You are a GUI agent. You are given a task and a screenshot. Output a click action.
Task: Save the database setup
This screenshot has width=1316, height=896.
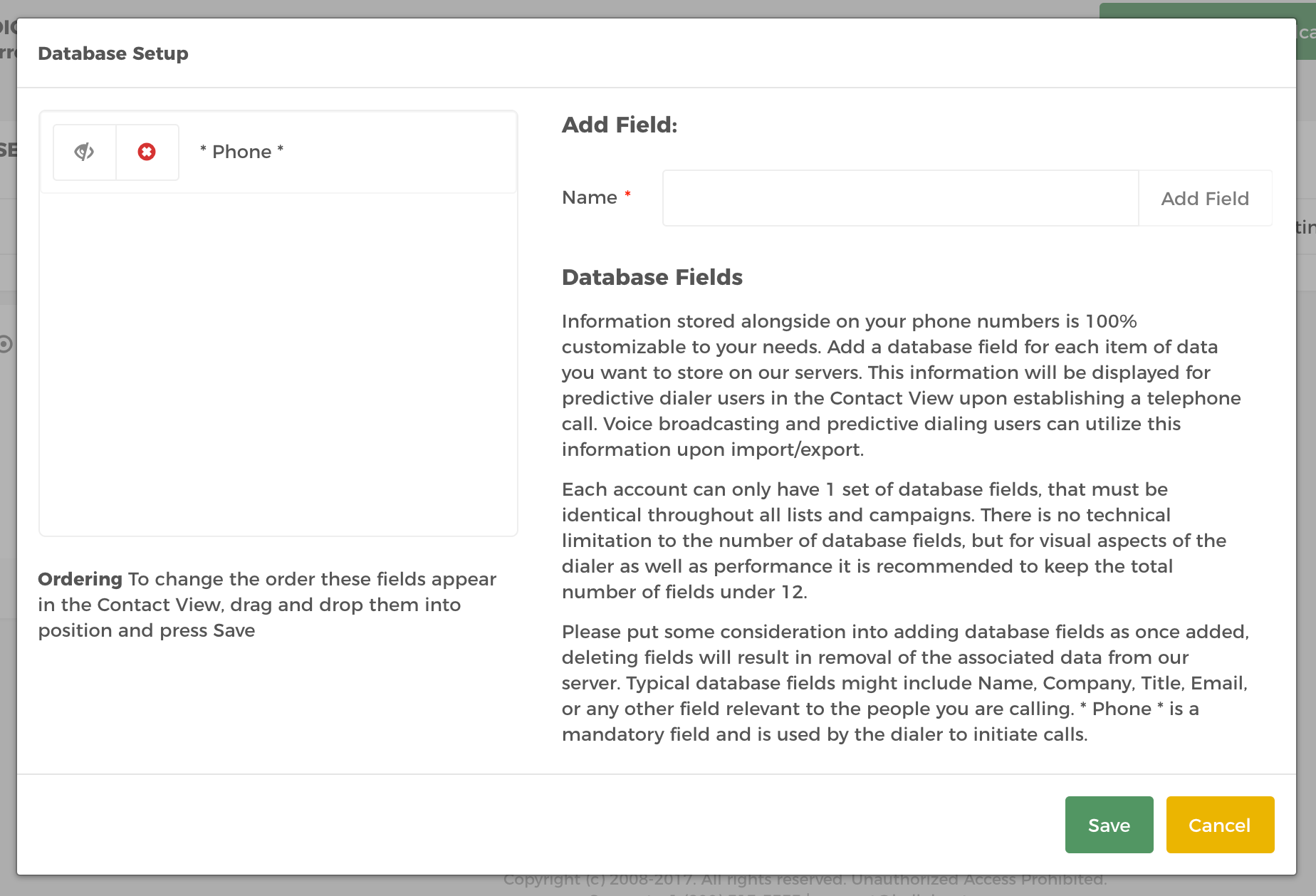tap(1109, 825)
